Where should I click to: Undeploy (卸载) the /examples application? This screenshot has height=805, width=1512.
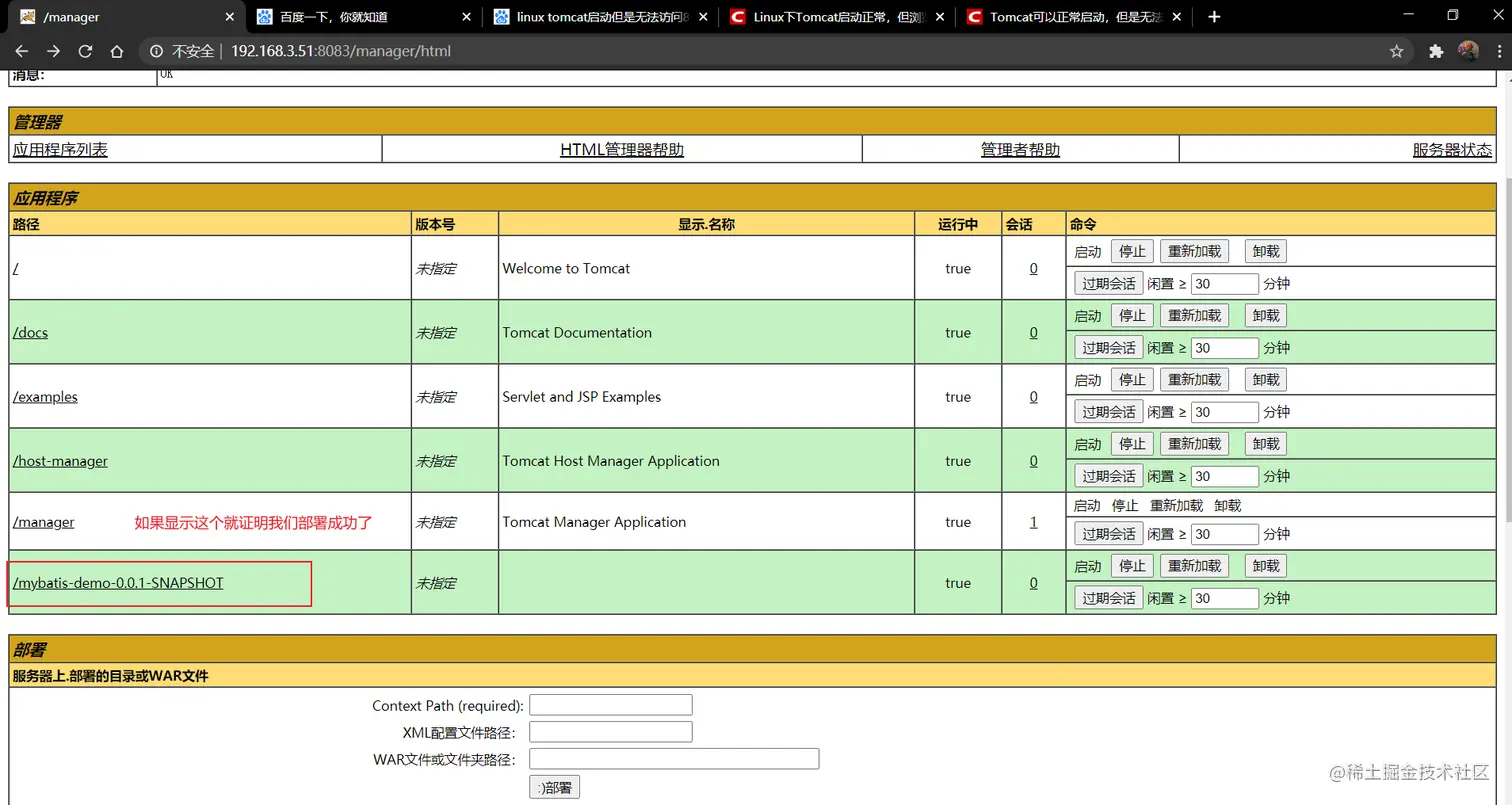[1266, 379]
